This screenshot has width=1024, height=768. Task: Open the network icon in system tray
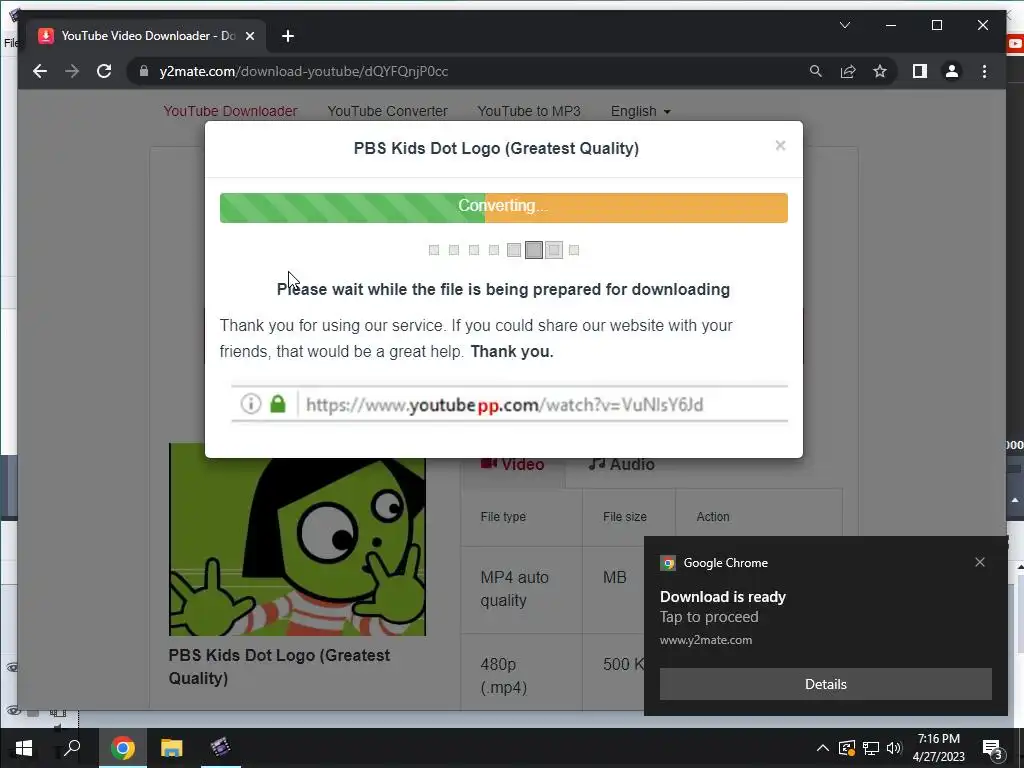click(x=871, y=748)
